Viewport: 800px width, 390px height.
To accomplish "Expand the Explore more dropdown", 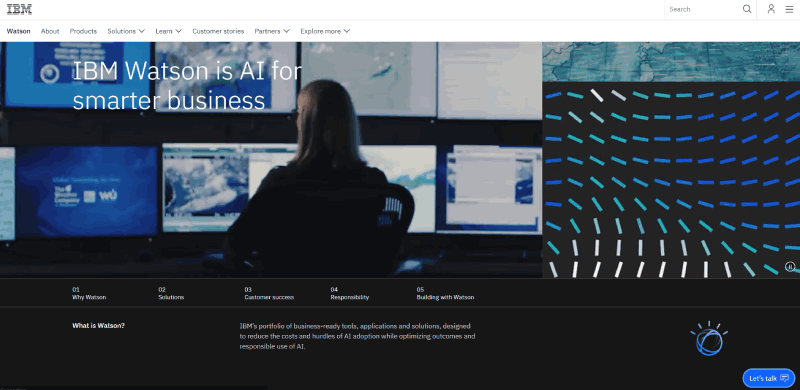I will click(x=325, y=31).
